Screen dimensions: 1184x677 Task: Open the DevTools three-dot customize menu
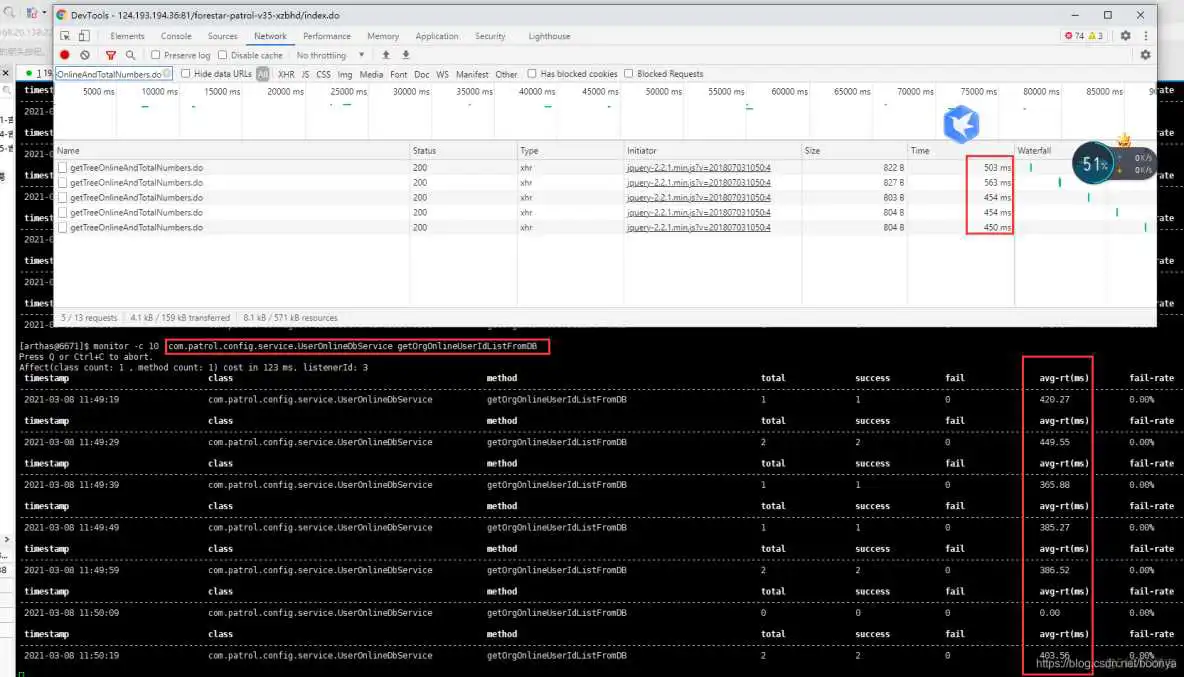[x=1145, y=36]
